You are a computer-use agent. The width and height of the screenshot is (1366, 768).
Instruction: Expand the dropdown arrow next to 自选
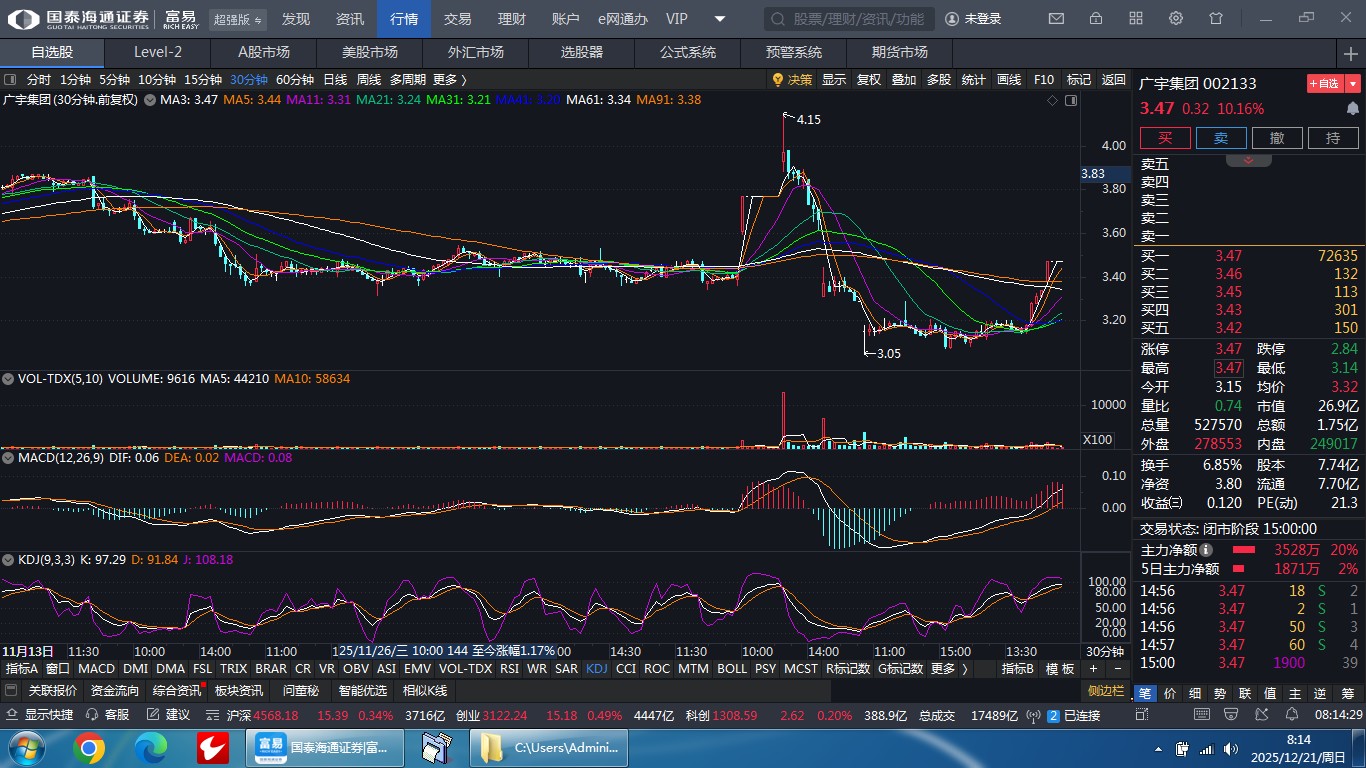click(1353, 84)
